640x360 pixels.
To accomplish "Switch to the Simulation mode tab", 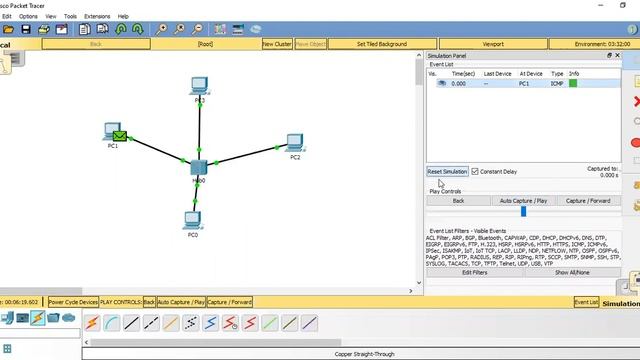I will click(620, 303).
